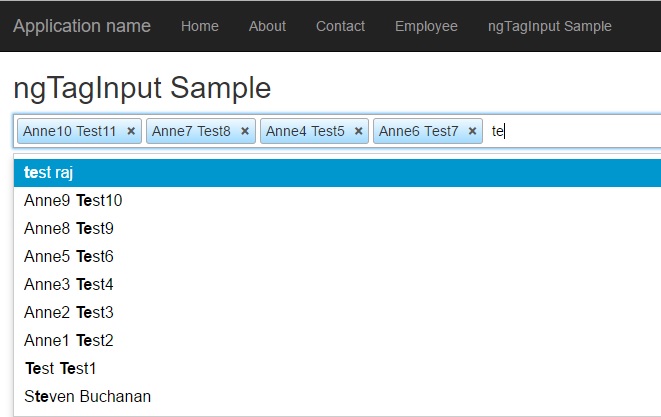Open the Employee nav item

click(426, 26)
